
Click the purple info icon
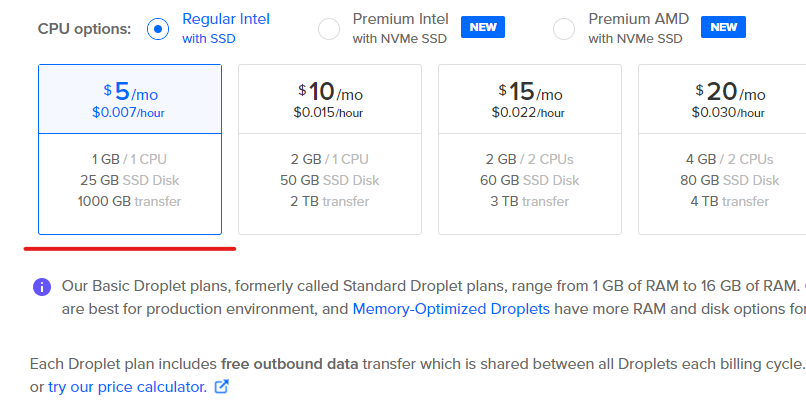[42, 286]
